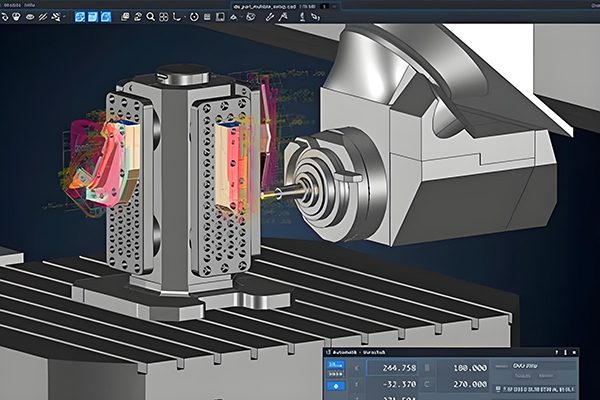This screenshot has height=400, width=600.
Task: Toggle the third blue highlighted view button
Action: pyautogui.click(x=106, y=17)
